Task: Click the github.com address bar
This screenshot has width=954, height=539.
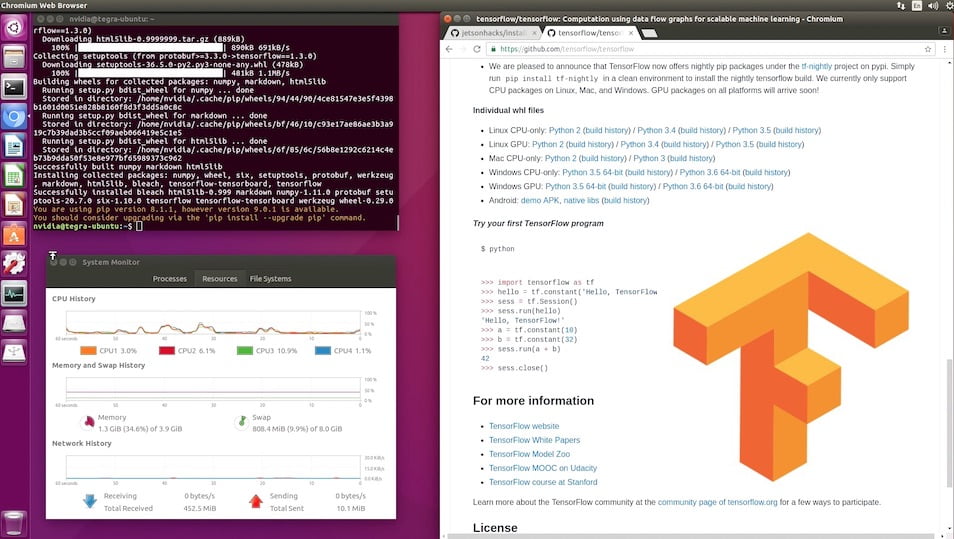Action: point(709,49)
